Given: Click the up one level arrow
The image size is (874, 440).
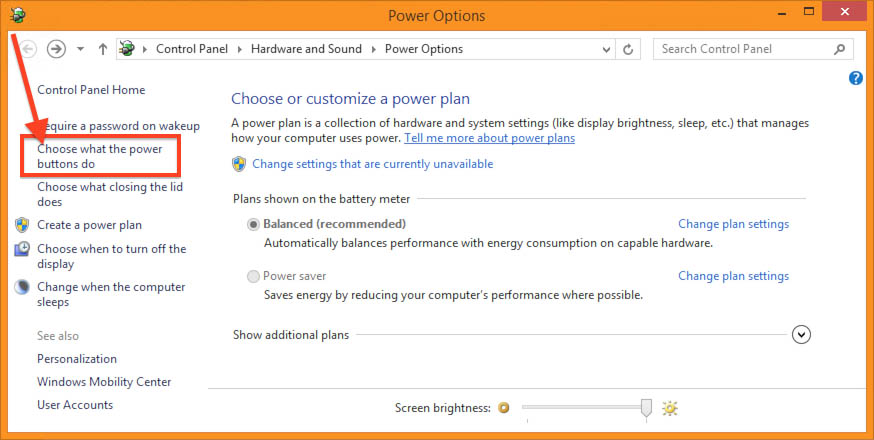Looking at the screenshot, I should (x=102, y=49).
